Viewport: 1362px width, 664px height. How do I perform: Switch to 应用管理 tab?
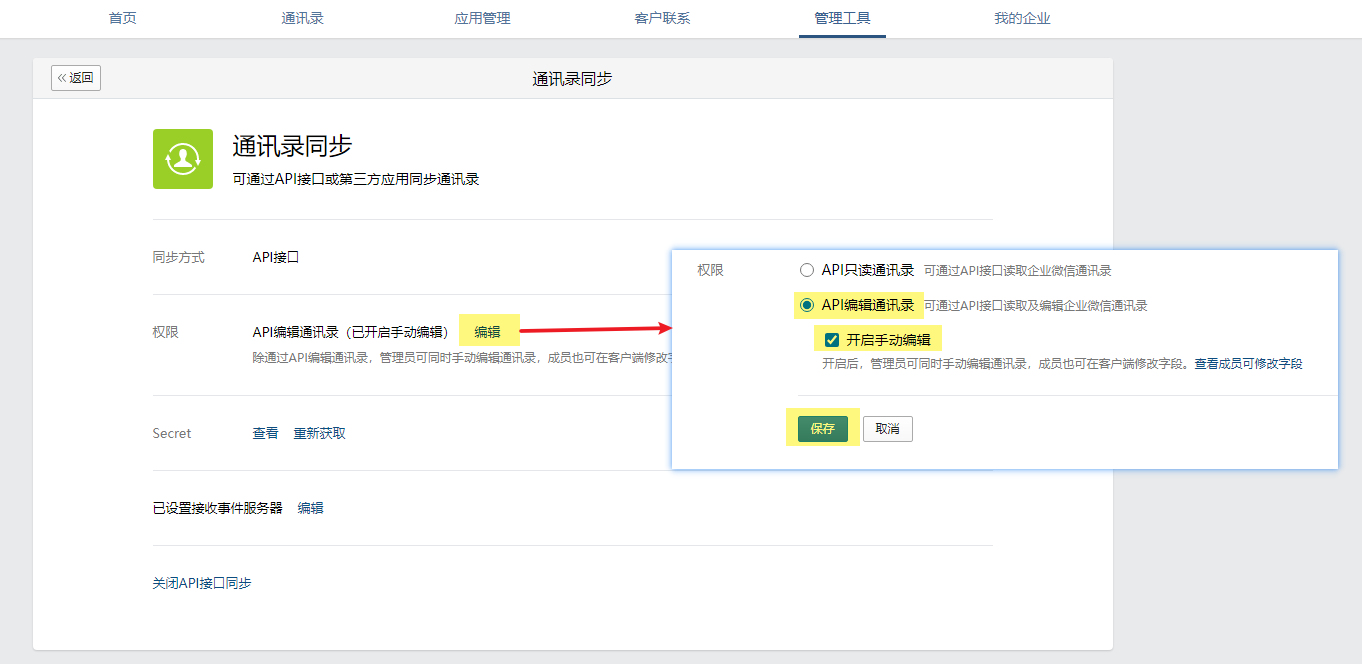[x=482, y=18]
